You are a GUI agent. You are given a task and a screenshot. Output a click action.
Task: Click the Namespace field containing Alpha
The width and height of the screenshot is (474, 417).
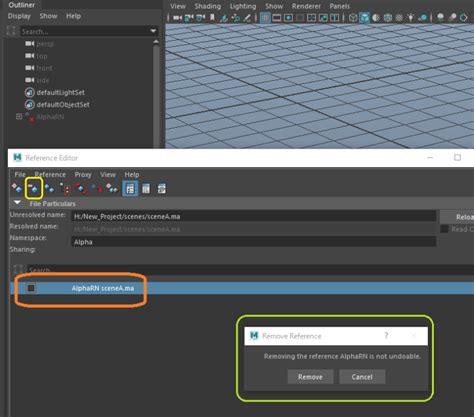(x=254, y=242)
